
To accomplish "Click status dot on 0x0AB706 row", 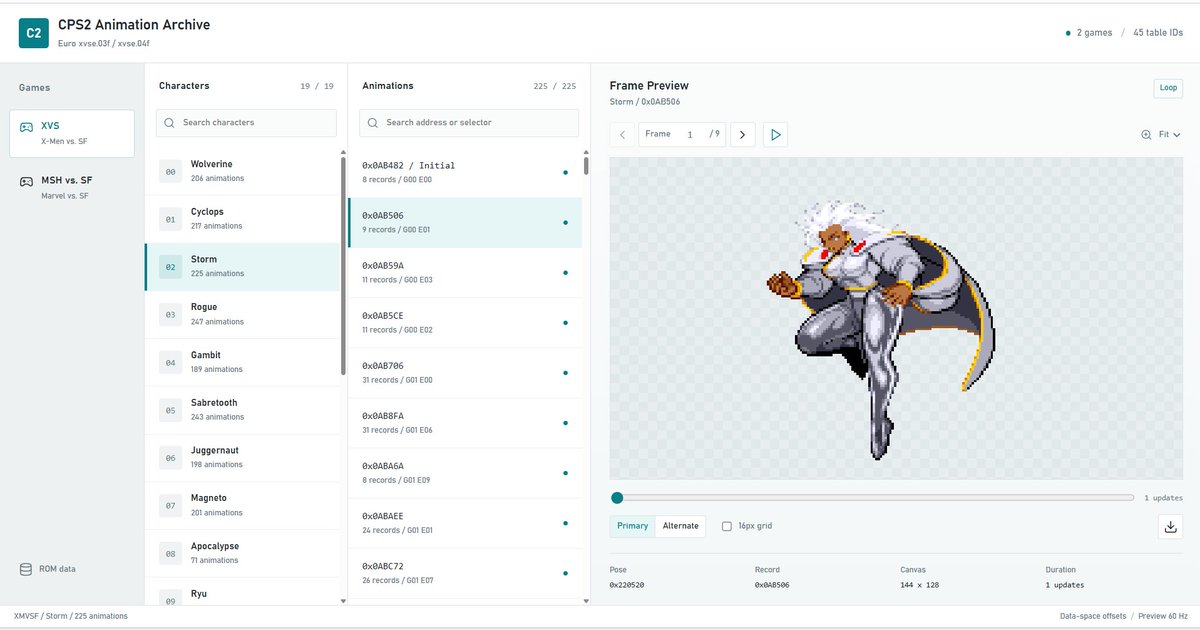I will [565, 373].
